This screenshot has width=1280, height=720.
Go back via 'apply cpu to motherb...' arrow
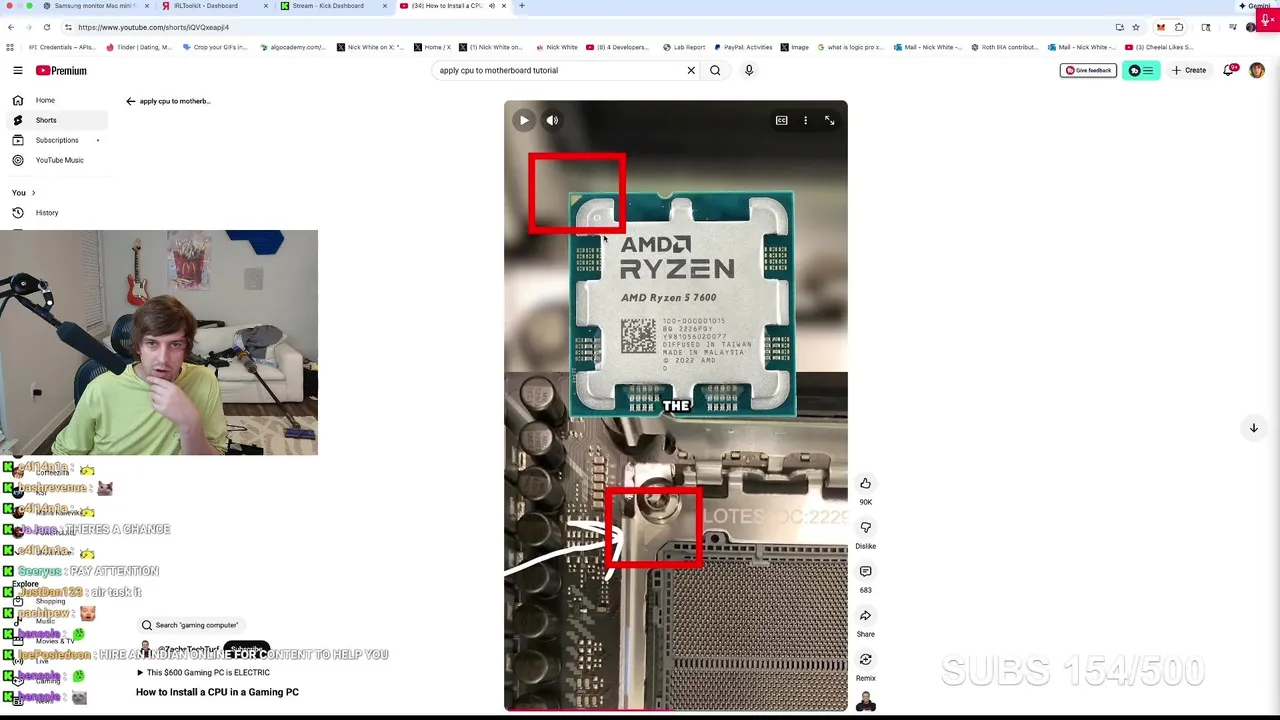(x=130, y=101)
